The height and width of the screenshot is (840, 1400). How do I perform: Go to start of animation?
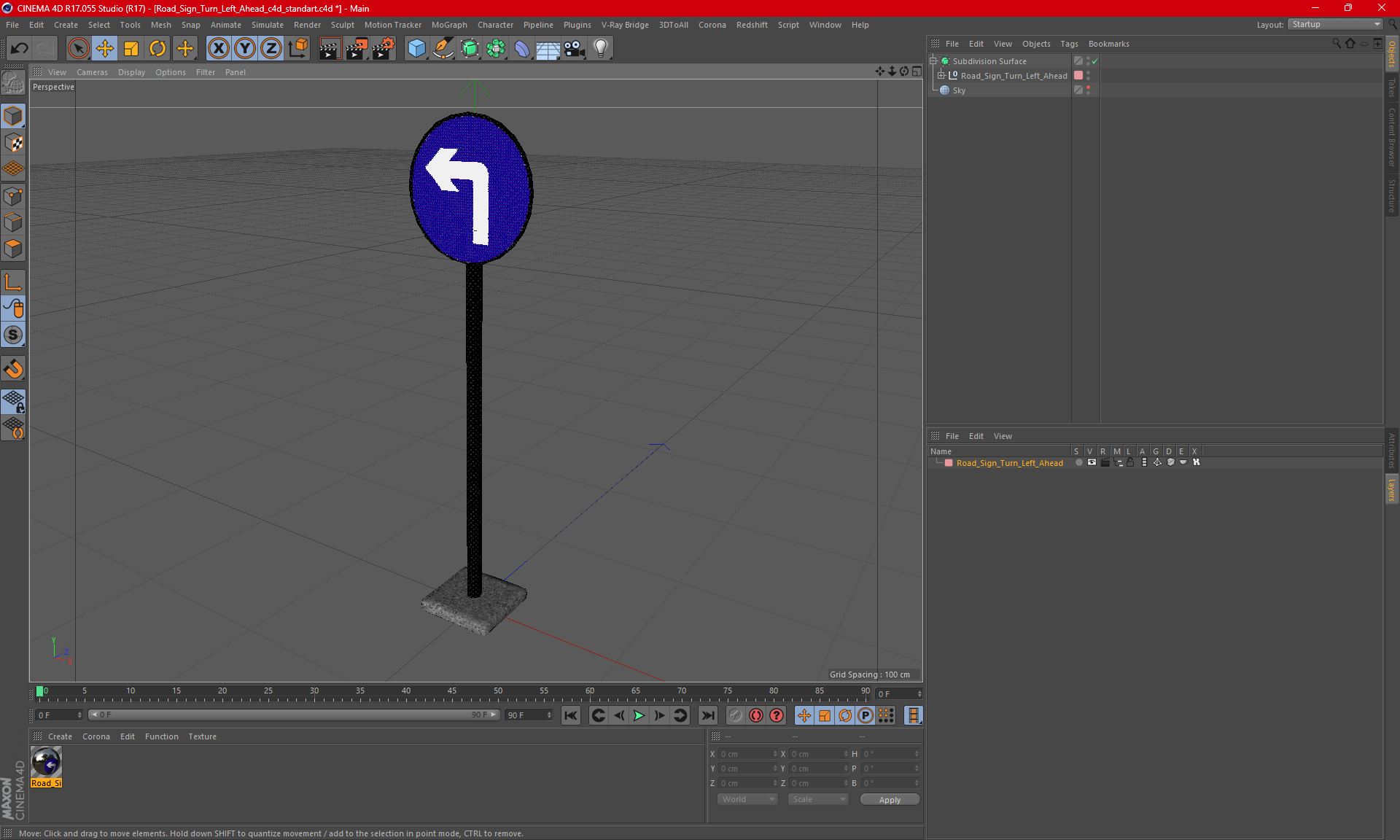point(570,715)
